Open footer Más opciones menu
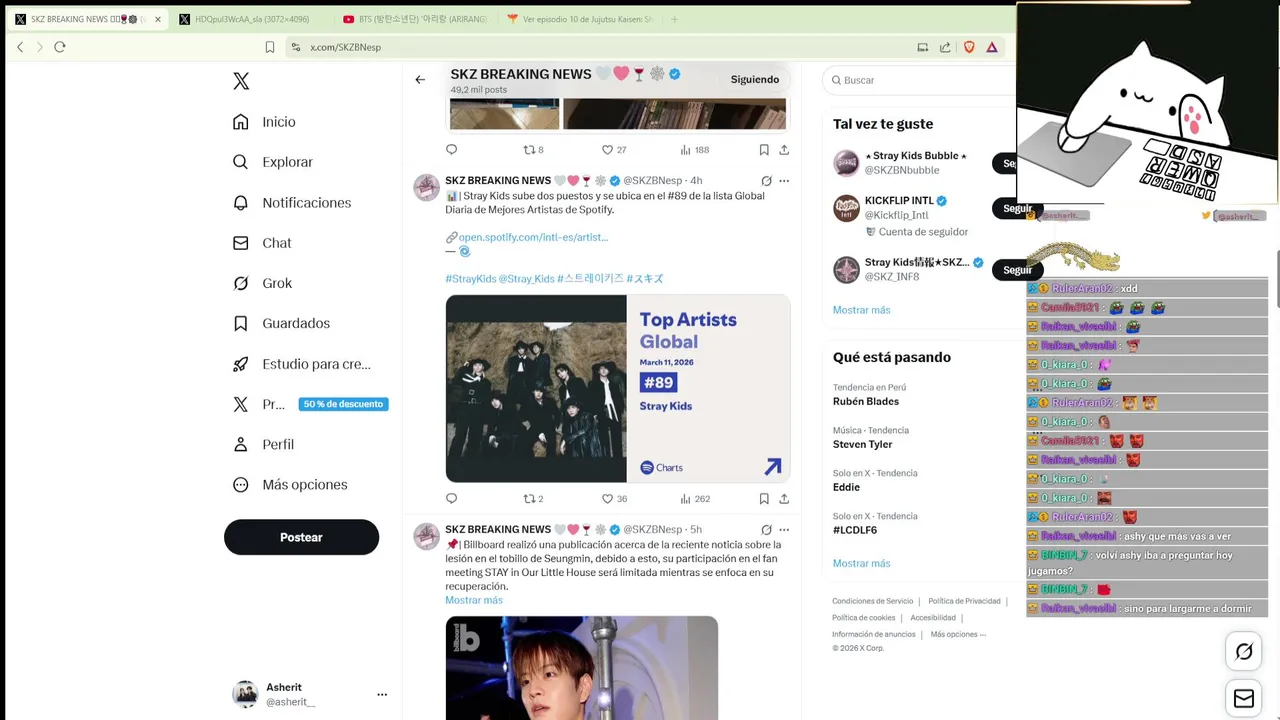This screenshot has width=1280, height=720. click(x=958, y=634)
